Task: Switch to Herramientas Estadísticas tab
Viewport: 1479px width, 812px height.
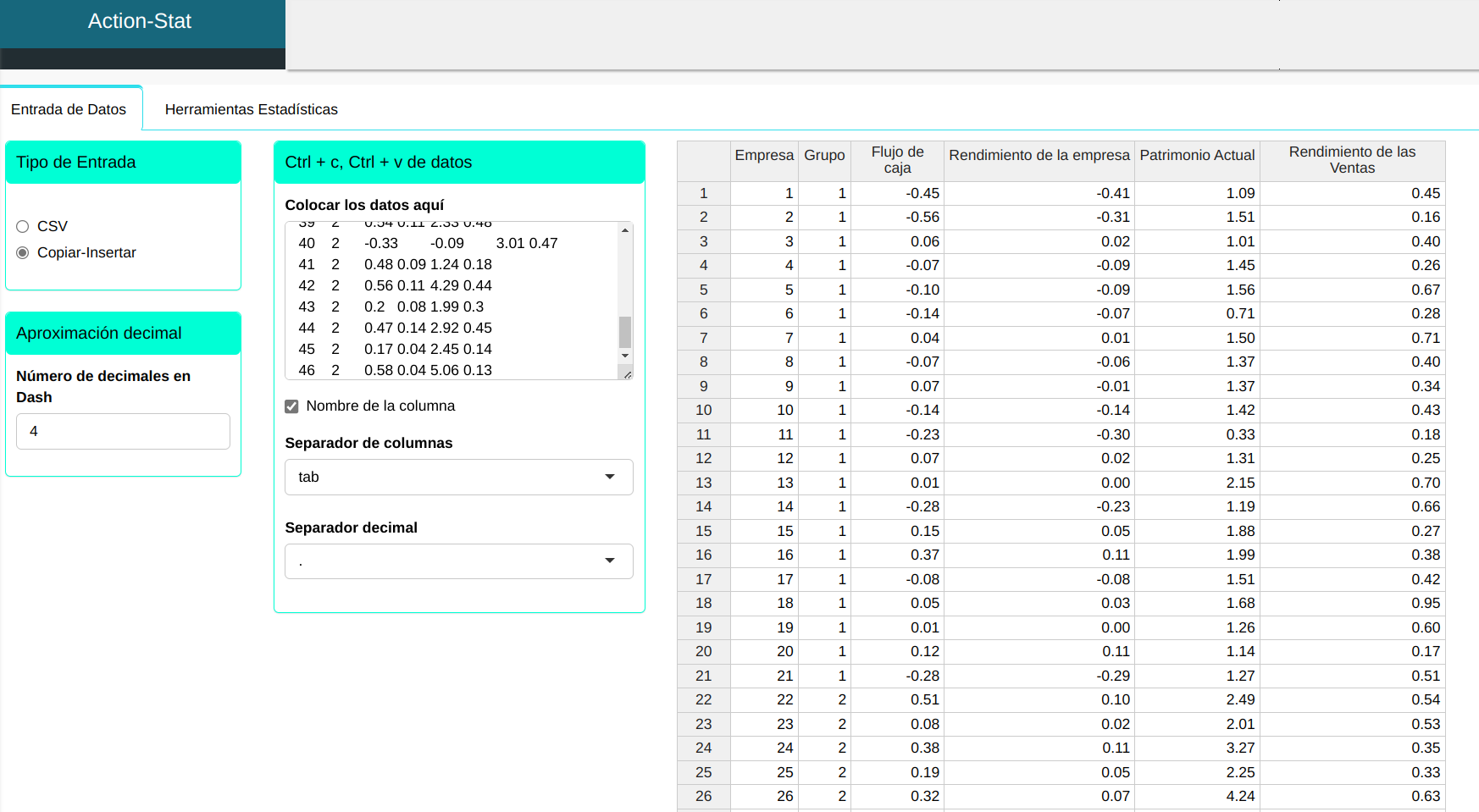Action: pyautogui.click(x=251, y=109)
